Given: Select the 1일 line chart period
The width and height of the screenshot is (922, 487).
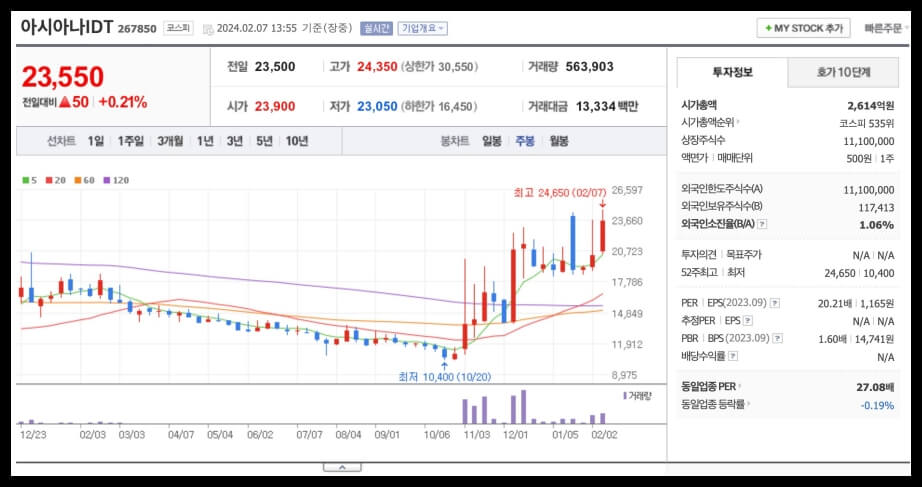Looking at the screenshot, I should pyautogui.click(x=96, y=141).
